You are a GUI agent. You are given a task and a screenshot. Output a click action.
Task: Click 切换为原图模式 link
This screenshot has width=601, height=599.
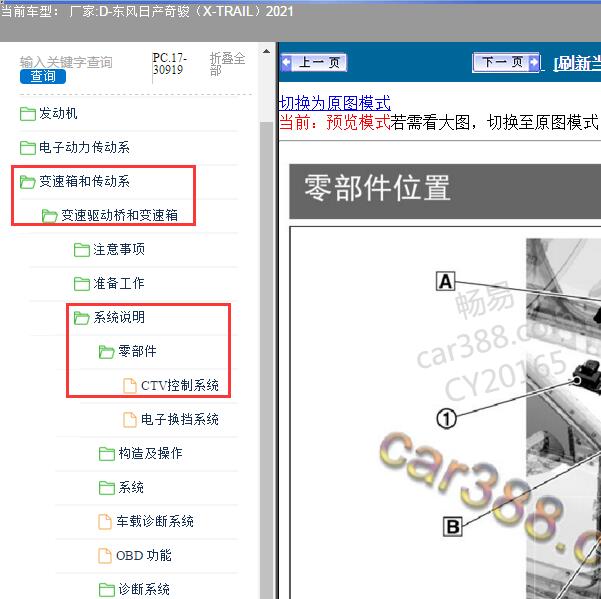335,103
